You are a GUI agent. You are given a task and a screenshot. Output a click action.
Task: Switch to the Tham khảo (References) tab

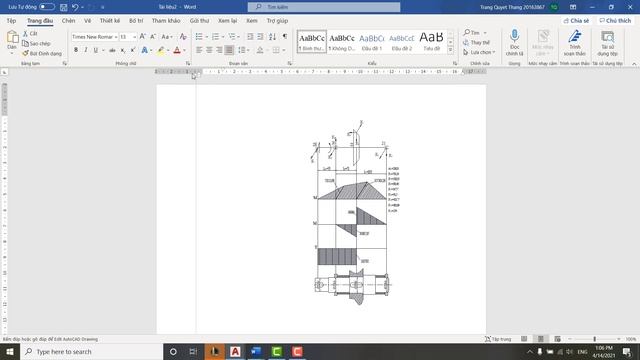tap(166, 20)
